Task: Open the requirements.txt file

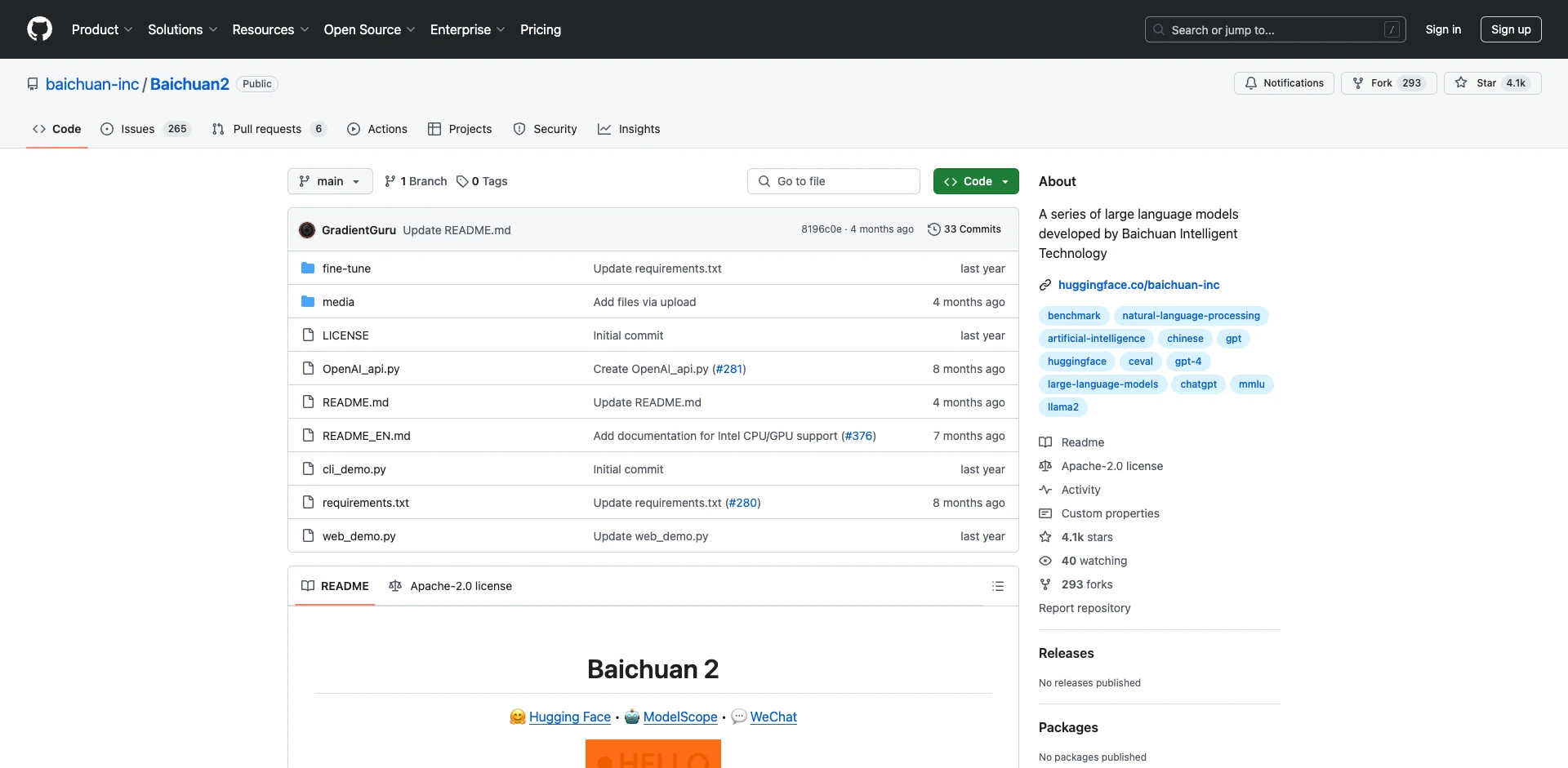Action: pyautogui.click(x=365, y=503)
